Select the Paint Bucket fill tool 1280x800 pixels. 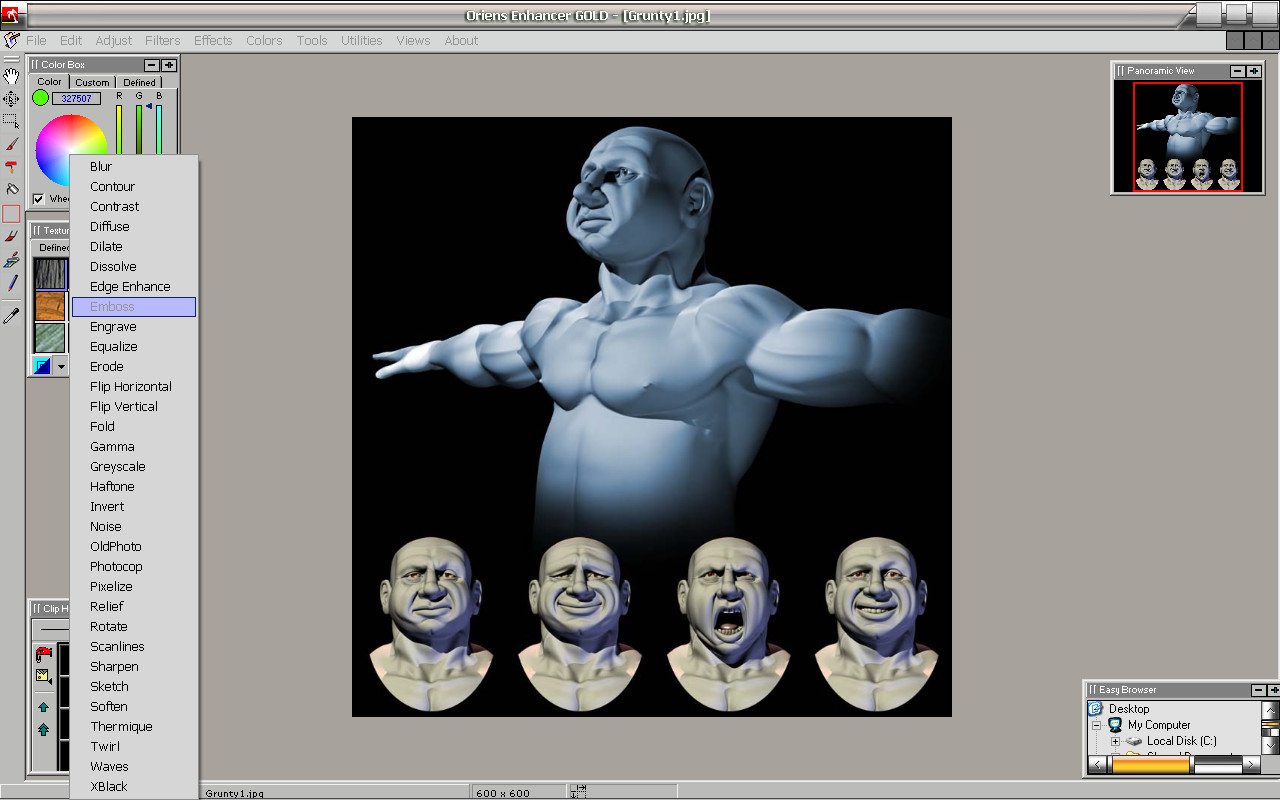11,189
